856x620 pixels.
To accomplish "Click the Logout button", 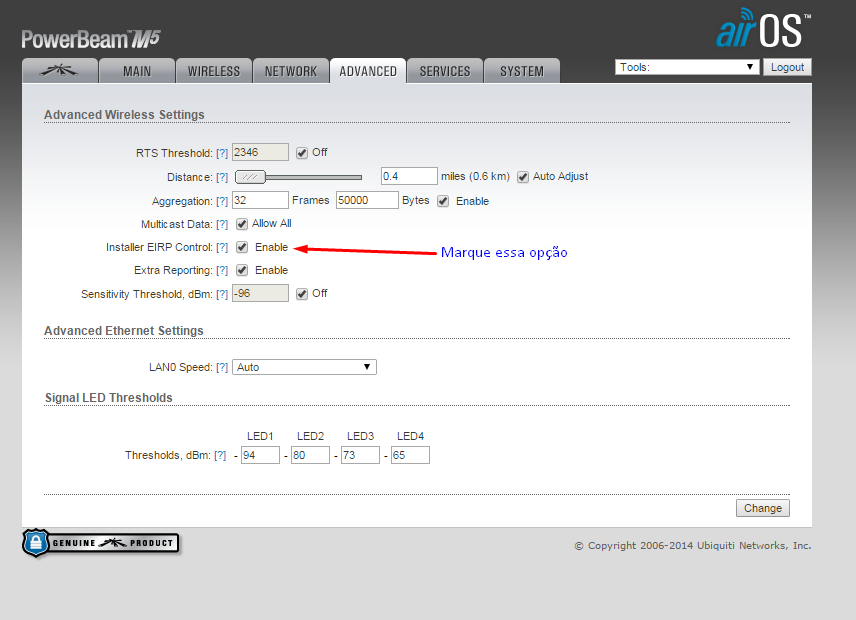I will [787, 67].
